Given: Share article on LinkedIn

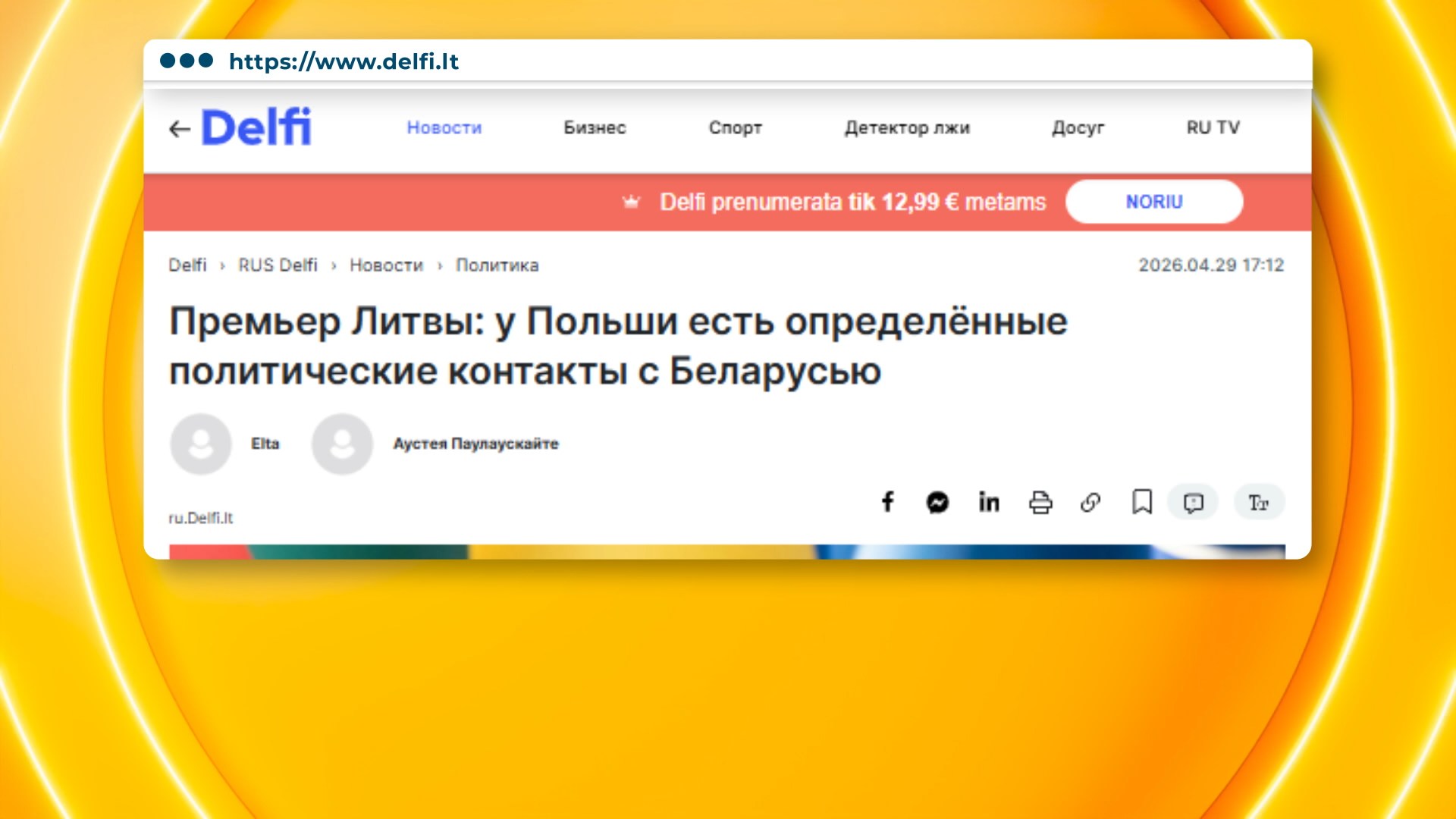Looking at the screenshot, I should pyautogui.click(x=989, y=501).
